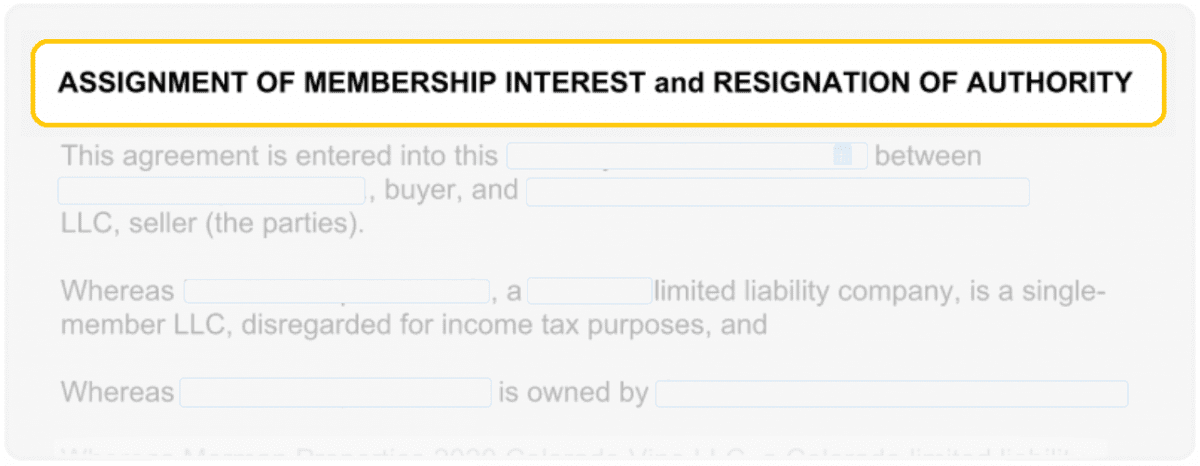The image size is (1200, 466).
Task: Click the agreement date input field
Action: pyautogui.click(x=670, y=156)
